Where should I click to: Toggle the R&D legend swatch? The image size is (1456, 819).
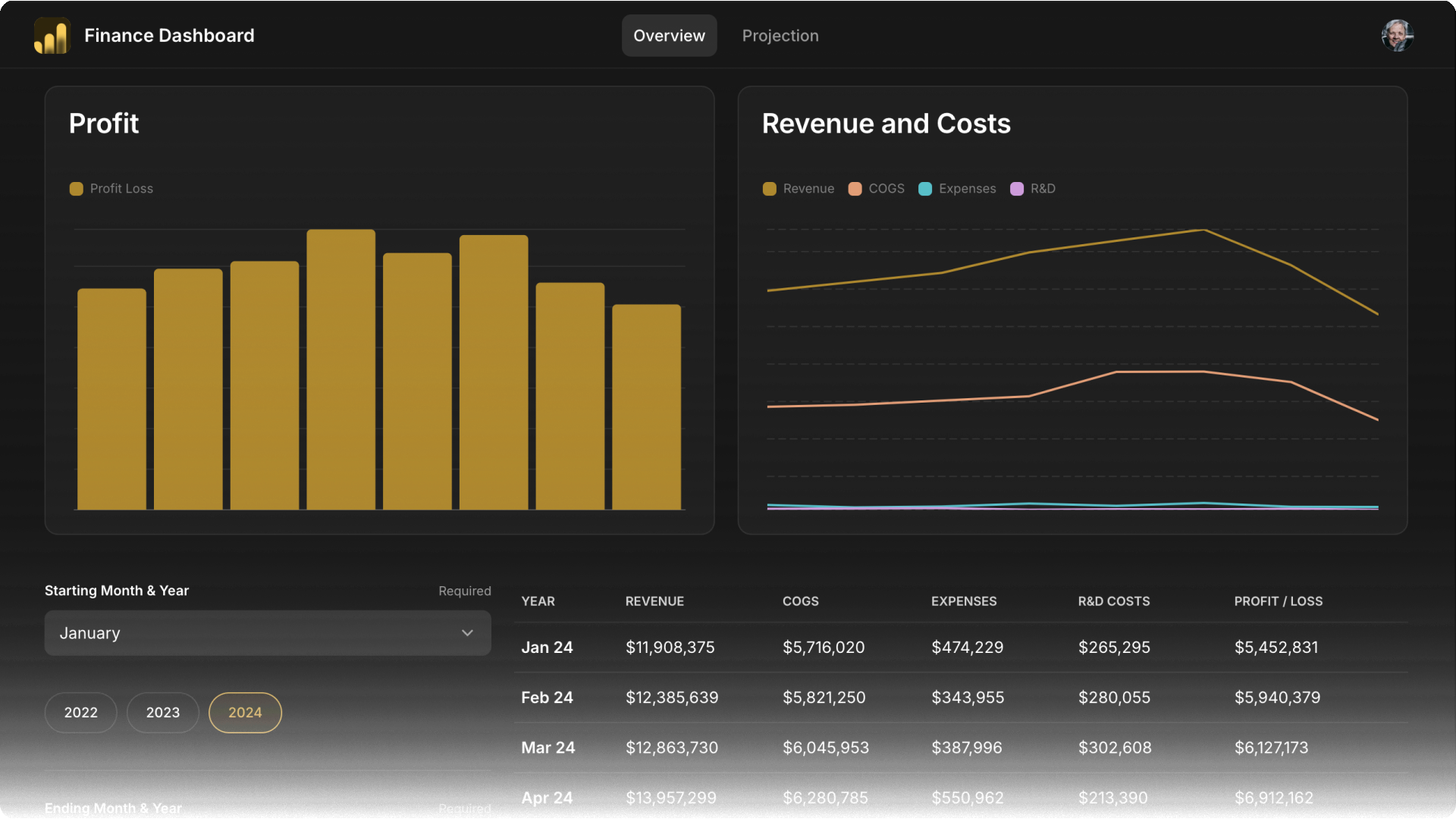click(1017, 189)
